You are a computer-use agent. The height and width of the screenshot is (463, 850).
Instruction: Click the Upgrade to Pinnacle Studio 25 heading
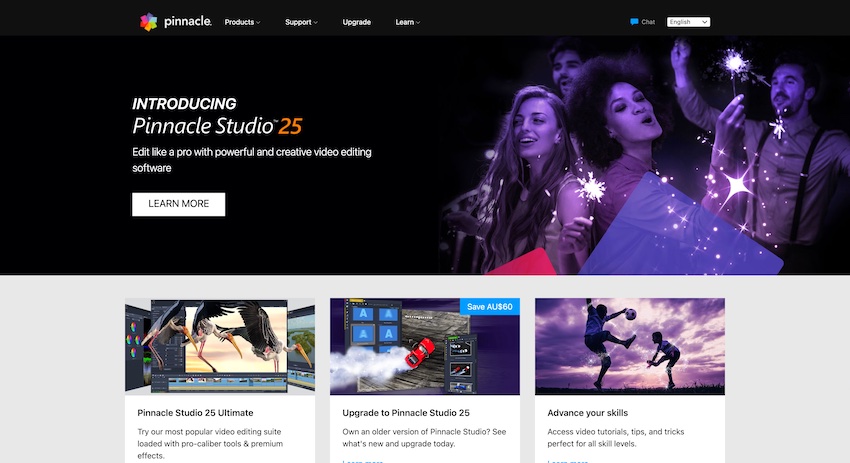pos(406,413)
